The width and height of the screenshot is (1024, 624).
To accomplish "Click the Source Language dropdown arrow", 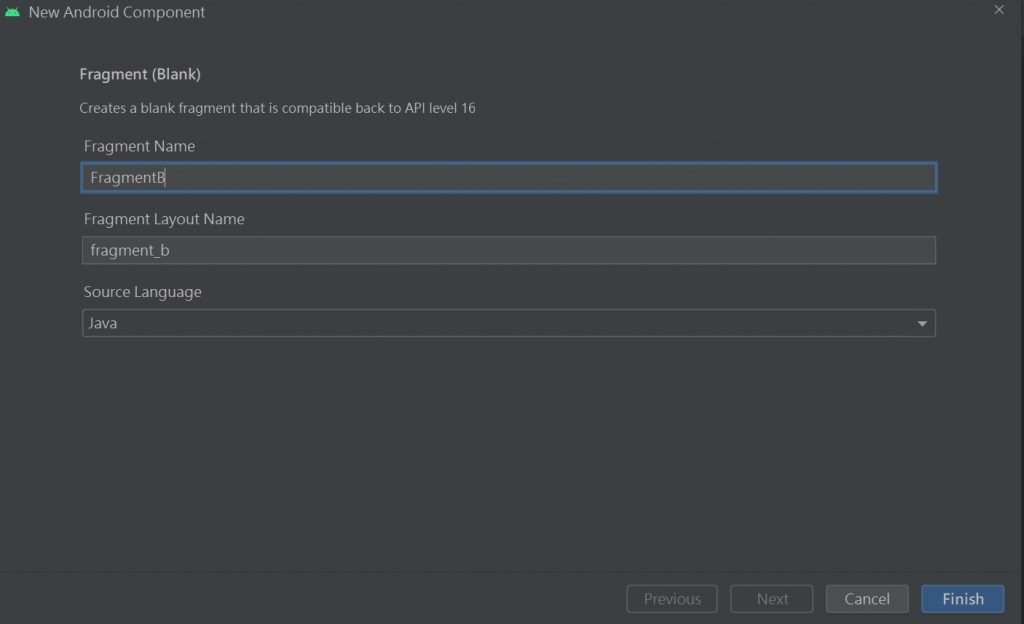I will pos(922,324).
